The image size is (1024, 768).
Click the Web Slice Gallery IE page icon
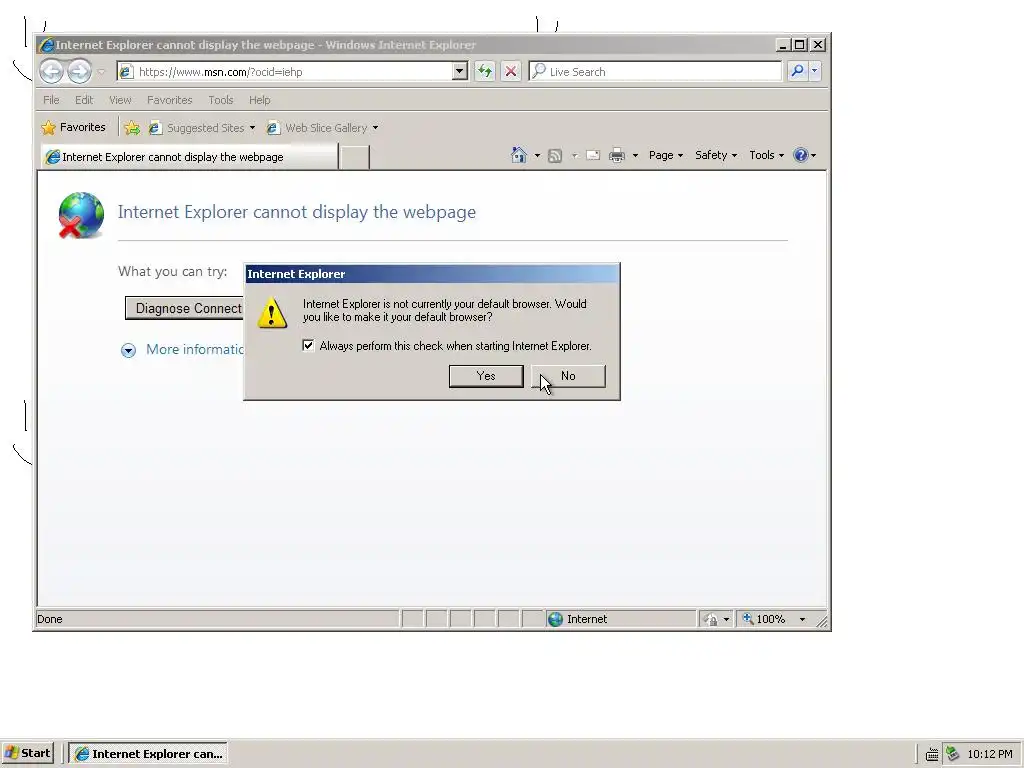[x=273, y=128]
